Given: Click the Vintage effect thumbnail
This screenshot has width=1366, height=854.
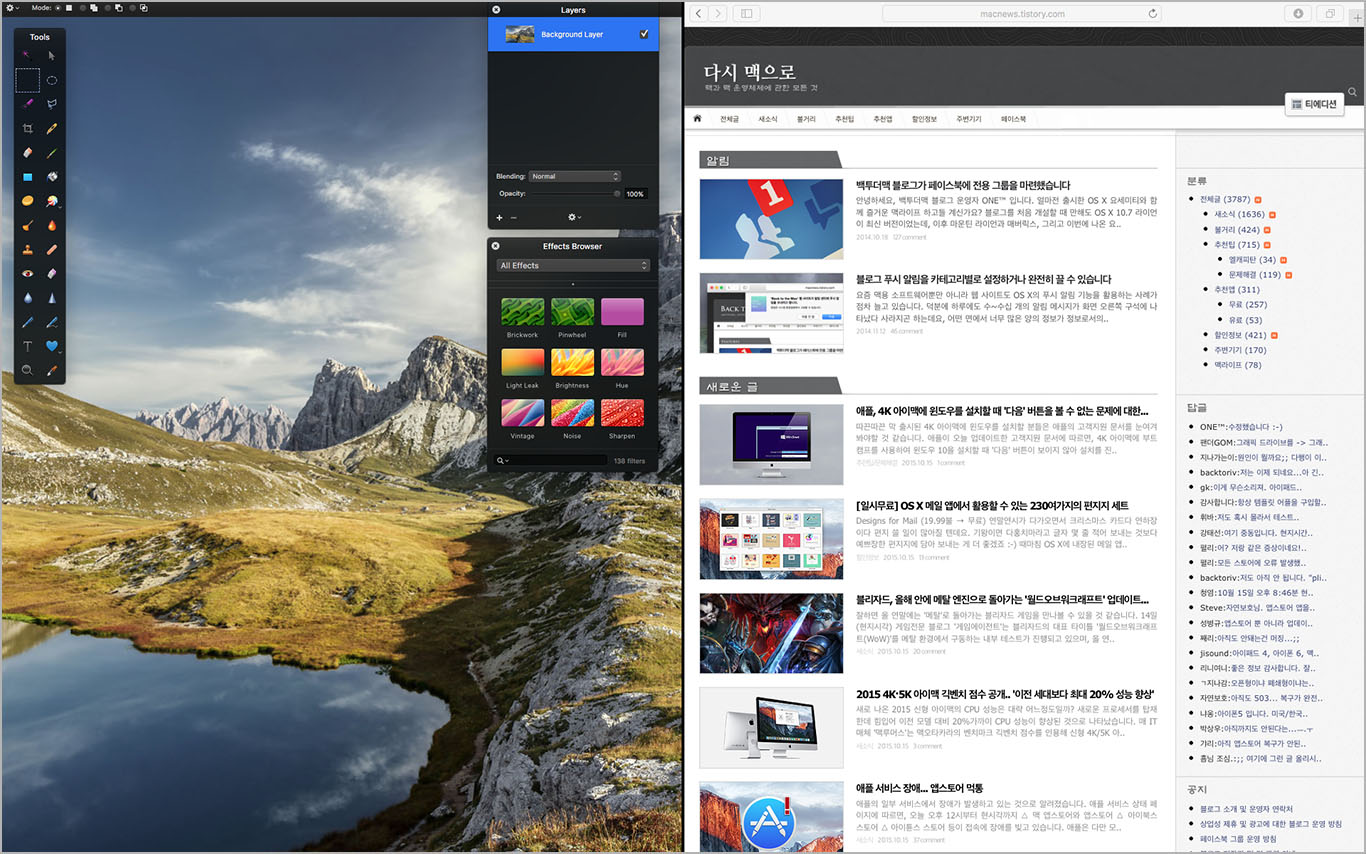Looking at the screenshot, I should 522,413.
